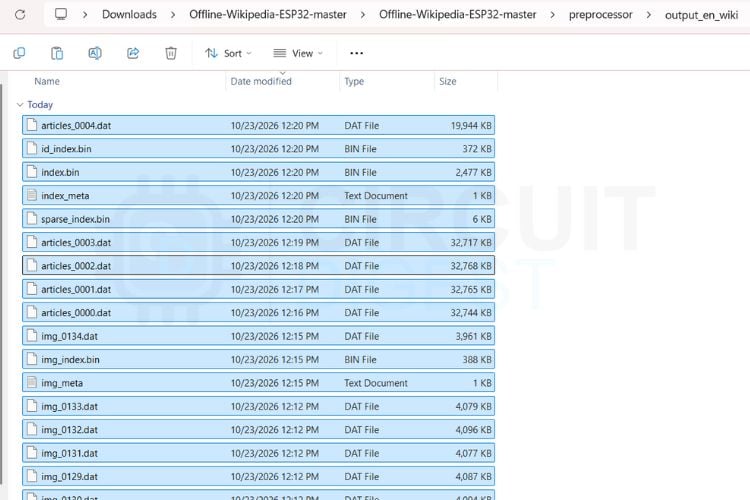Screen dimensions: 750x500
Task: Click size 32,768 KB cell
Action: (x=471, y=266)
